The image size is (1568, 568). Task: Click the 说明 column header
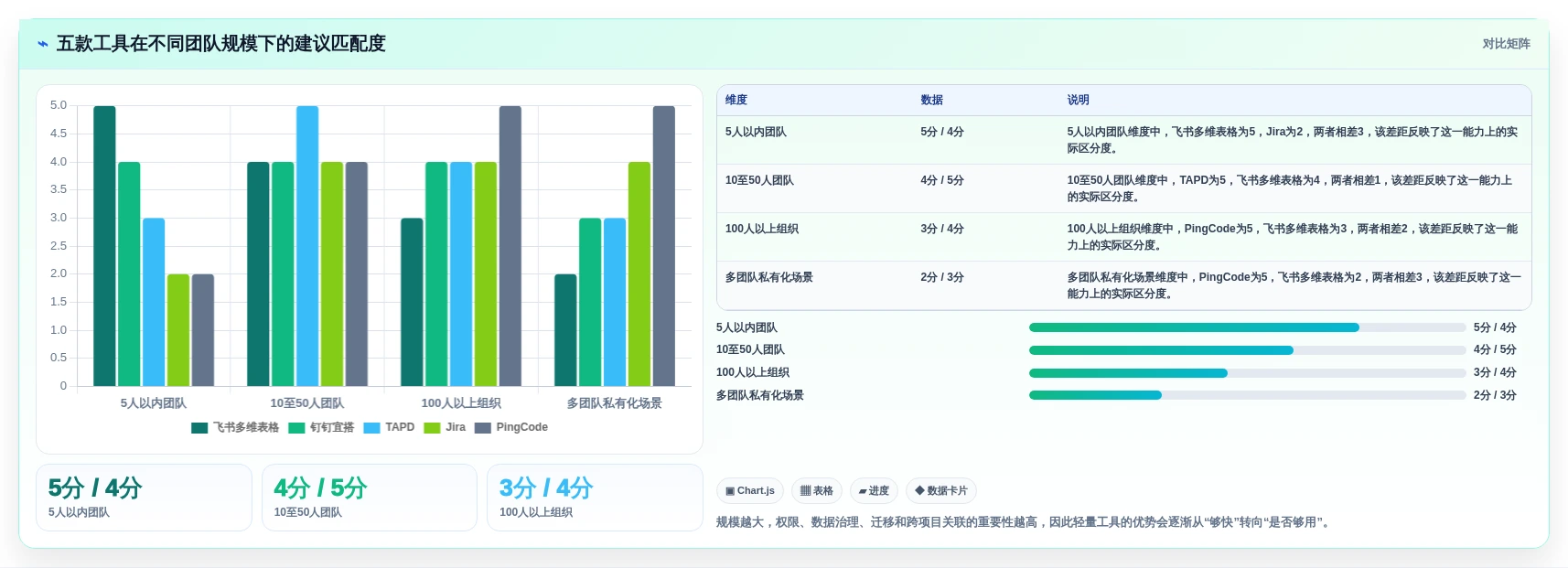tap(1079, 100)
